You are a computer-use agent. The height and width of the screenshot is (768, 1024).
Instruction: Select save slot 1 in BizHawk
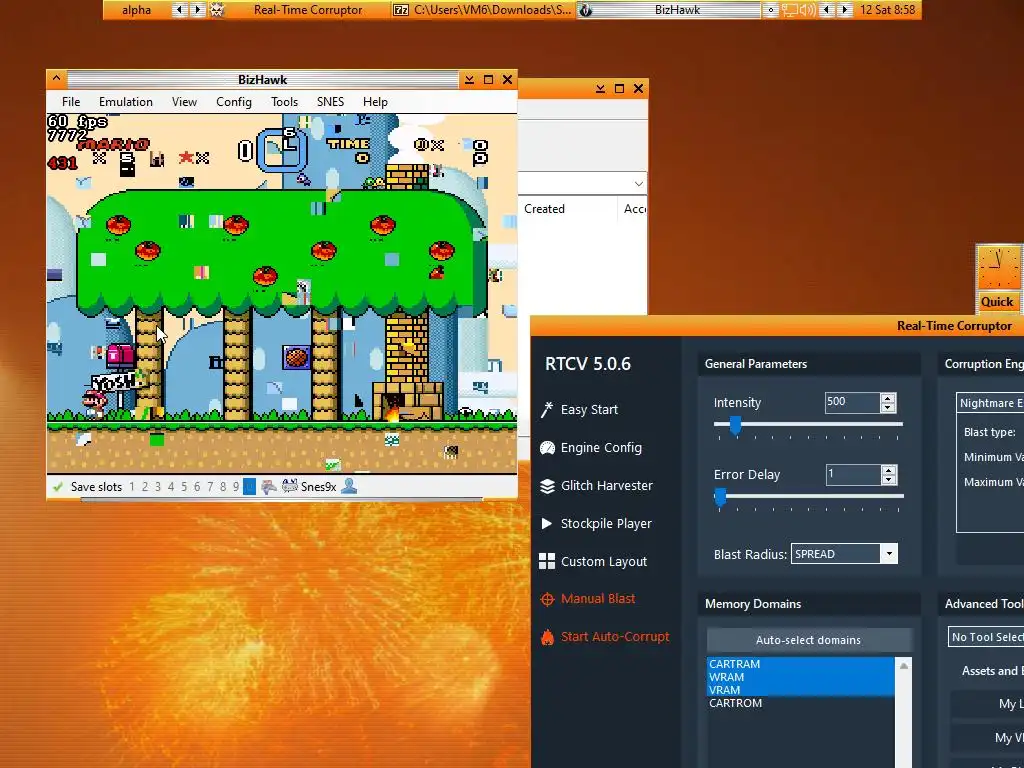point(132,487)
